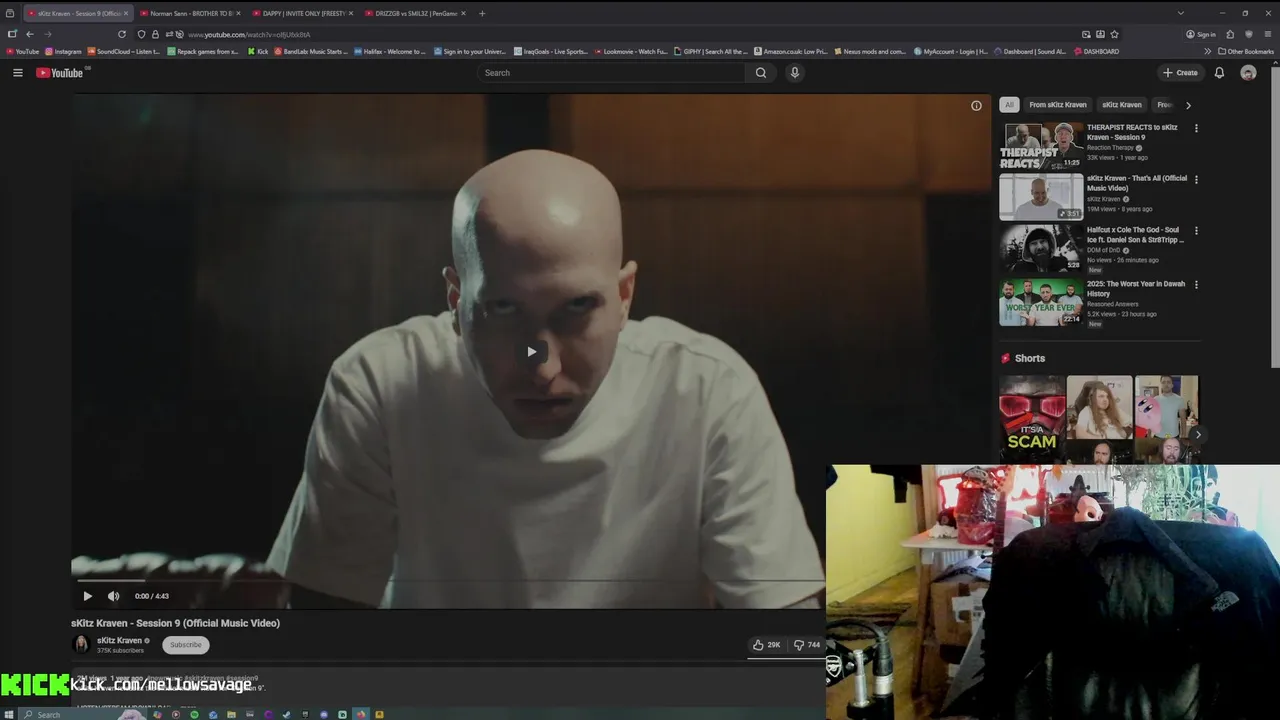This screenshot has height=720, width=1280.
Task: Mute the video using the speaker icon
Action: click(x=113, y=596)
